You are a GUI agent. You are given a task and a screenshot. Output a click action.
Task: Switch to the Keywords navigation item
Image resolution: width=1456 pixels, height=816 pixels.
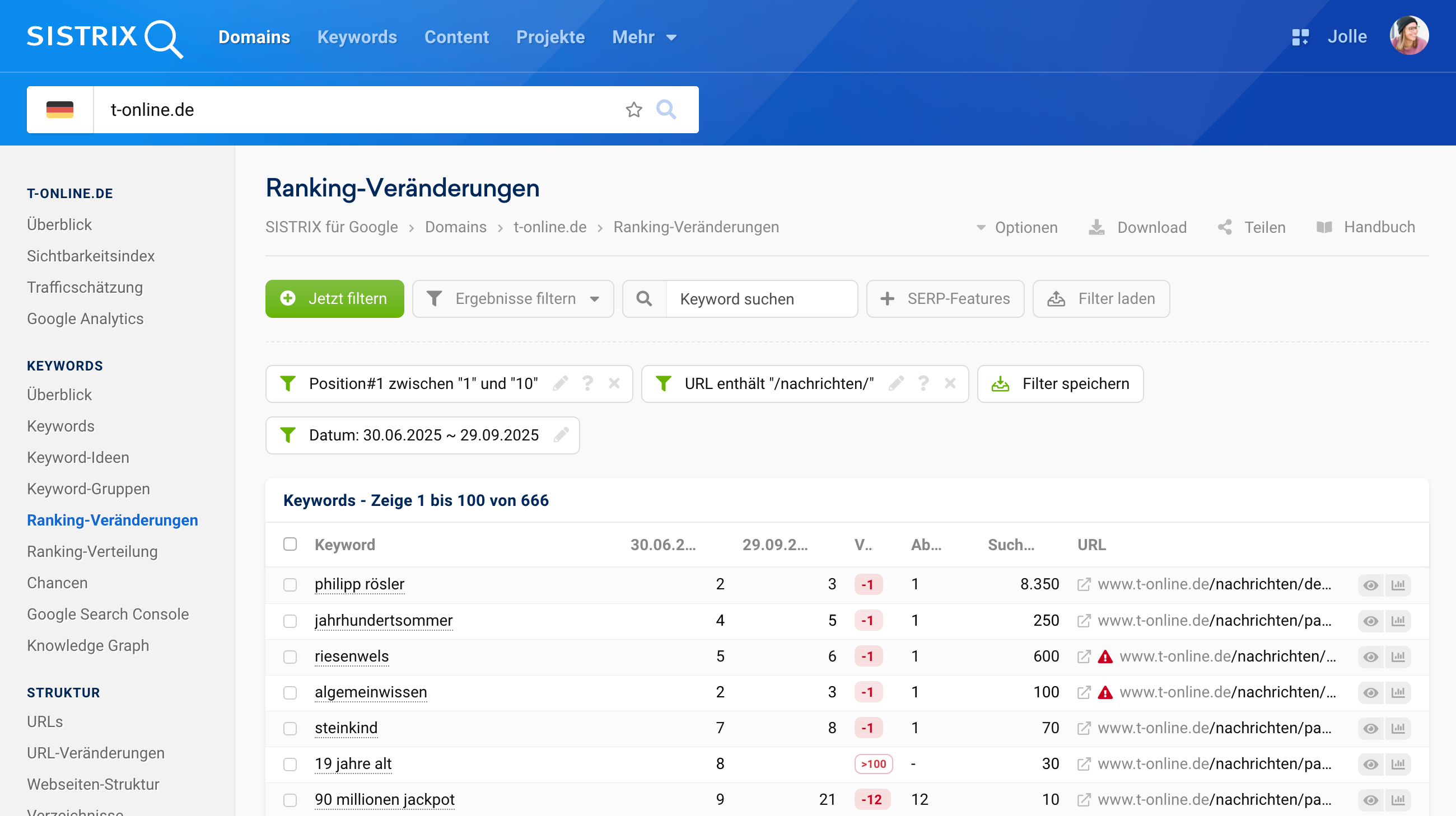pyautogui.click(x=357, y=37)
